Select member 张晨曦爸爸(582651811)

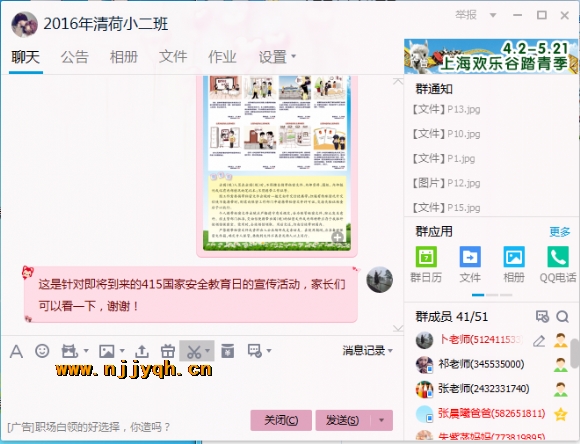(x=493, y=414)
